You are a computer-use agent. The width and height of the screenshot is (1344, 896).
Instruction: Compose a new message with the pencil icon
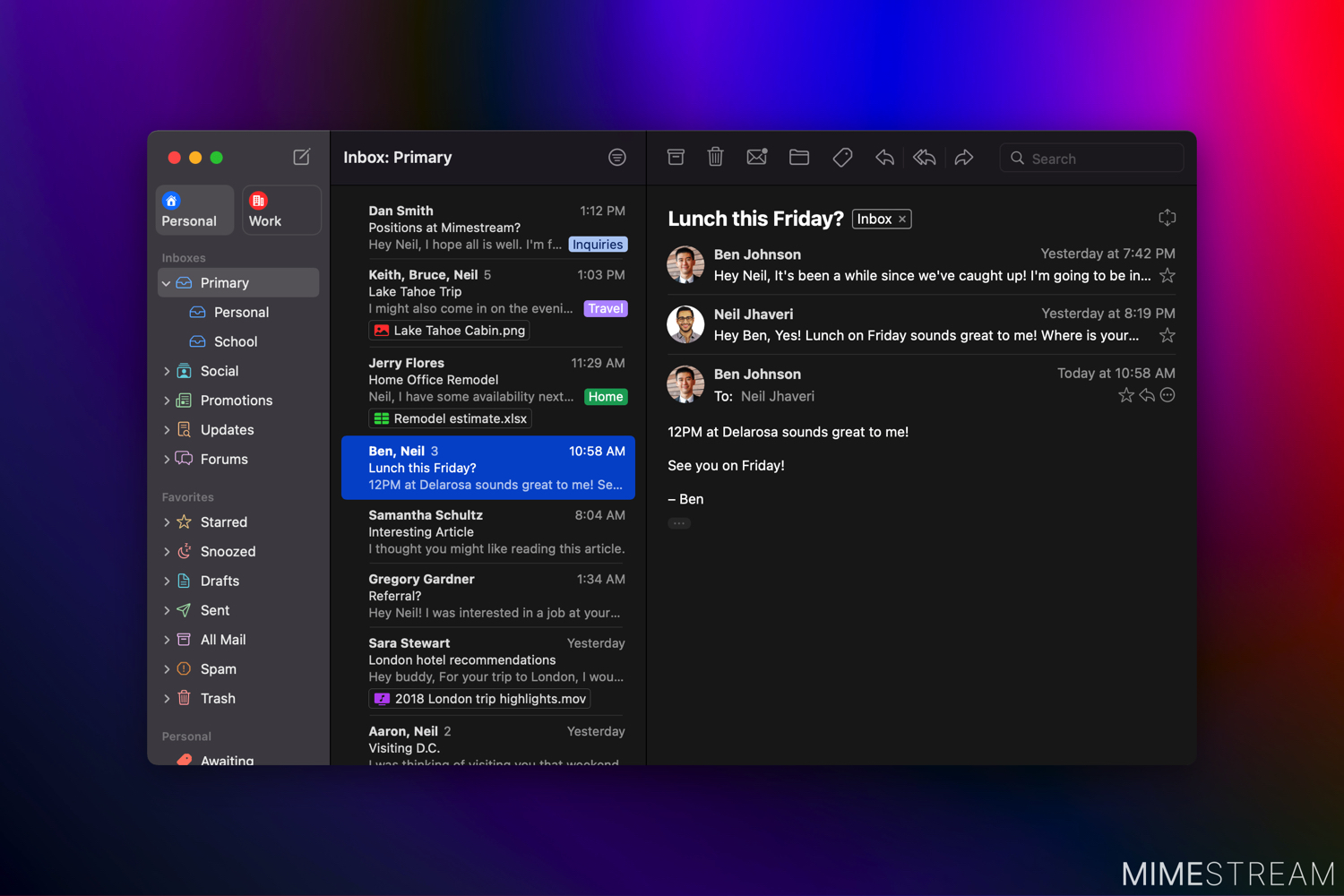[x=302, y=157]
